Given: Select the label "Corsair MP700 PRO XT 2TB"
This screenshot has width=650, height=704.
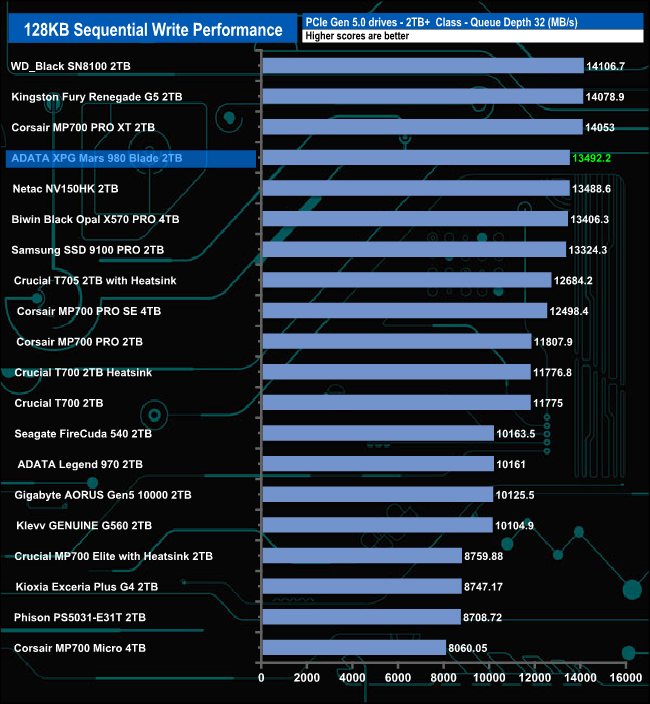Looking at the screenshot, I should point(83,128).
